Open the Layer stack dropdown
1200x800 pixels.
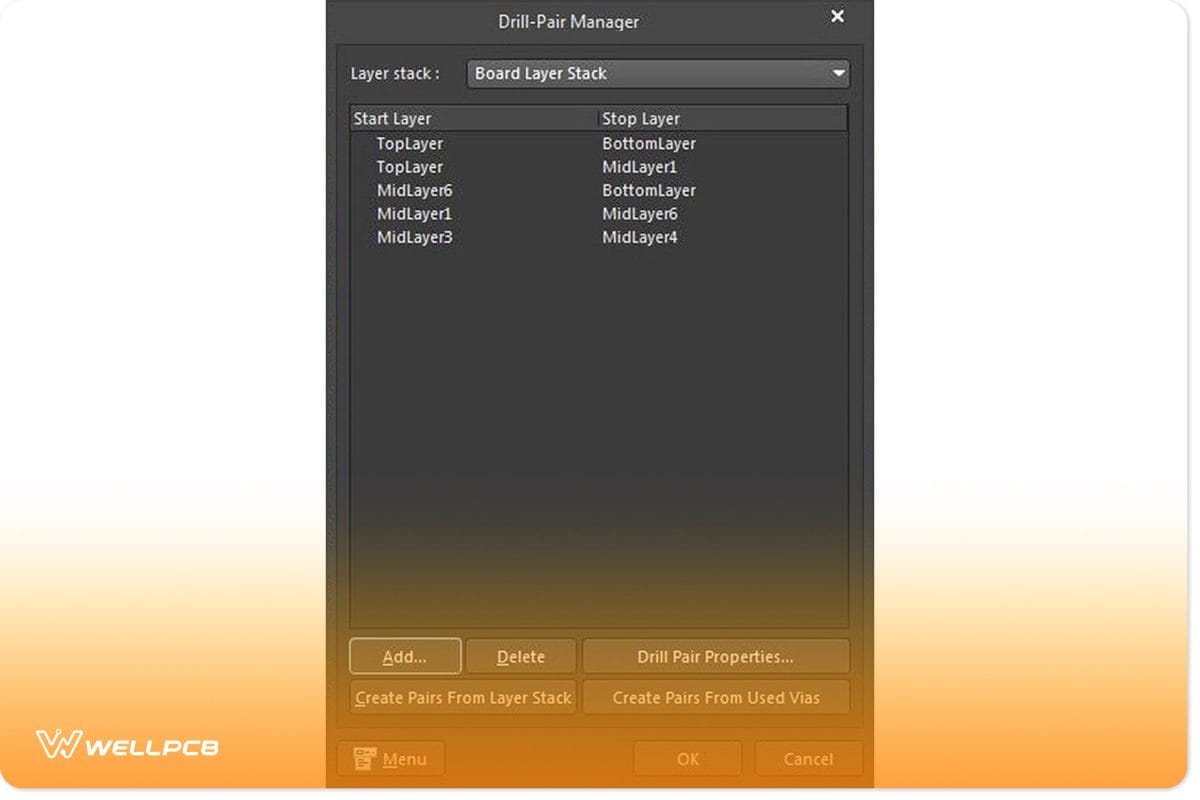point(658,73)
